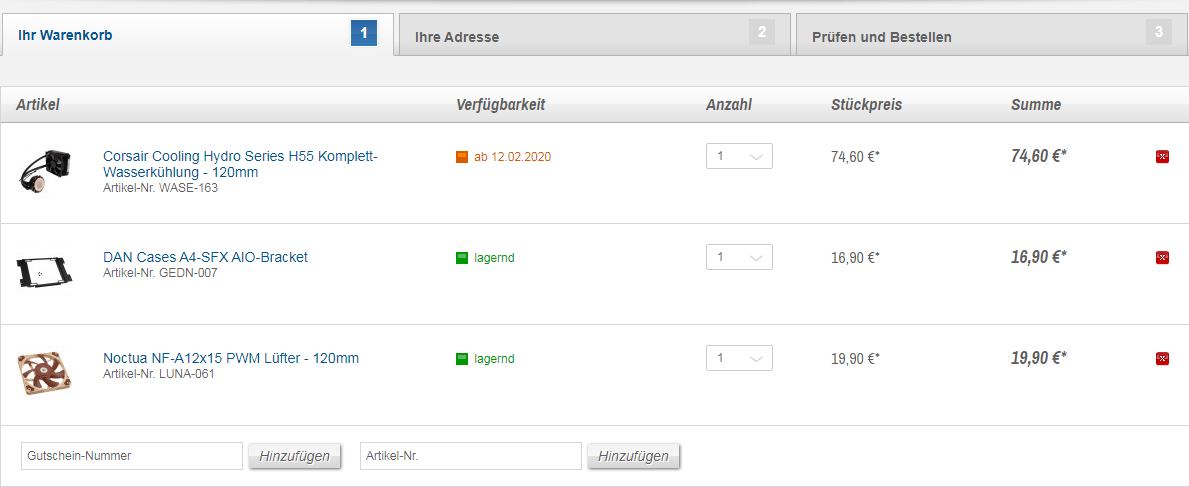Click Hinzufügen next to Gutschein-Nummer
This screenshot has width=1189, height=487.
point(294,456)
